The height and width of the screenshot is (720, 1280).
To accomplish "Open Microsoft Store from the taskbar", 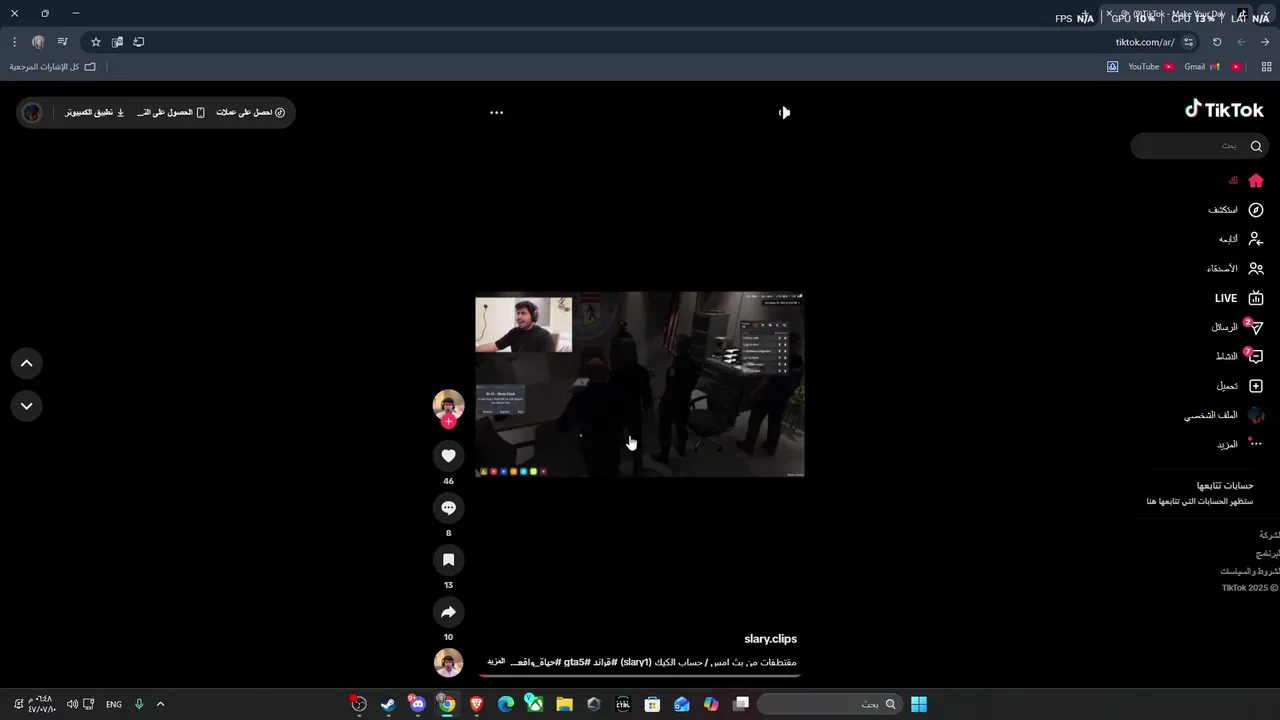I will 652,704.
